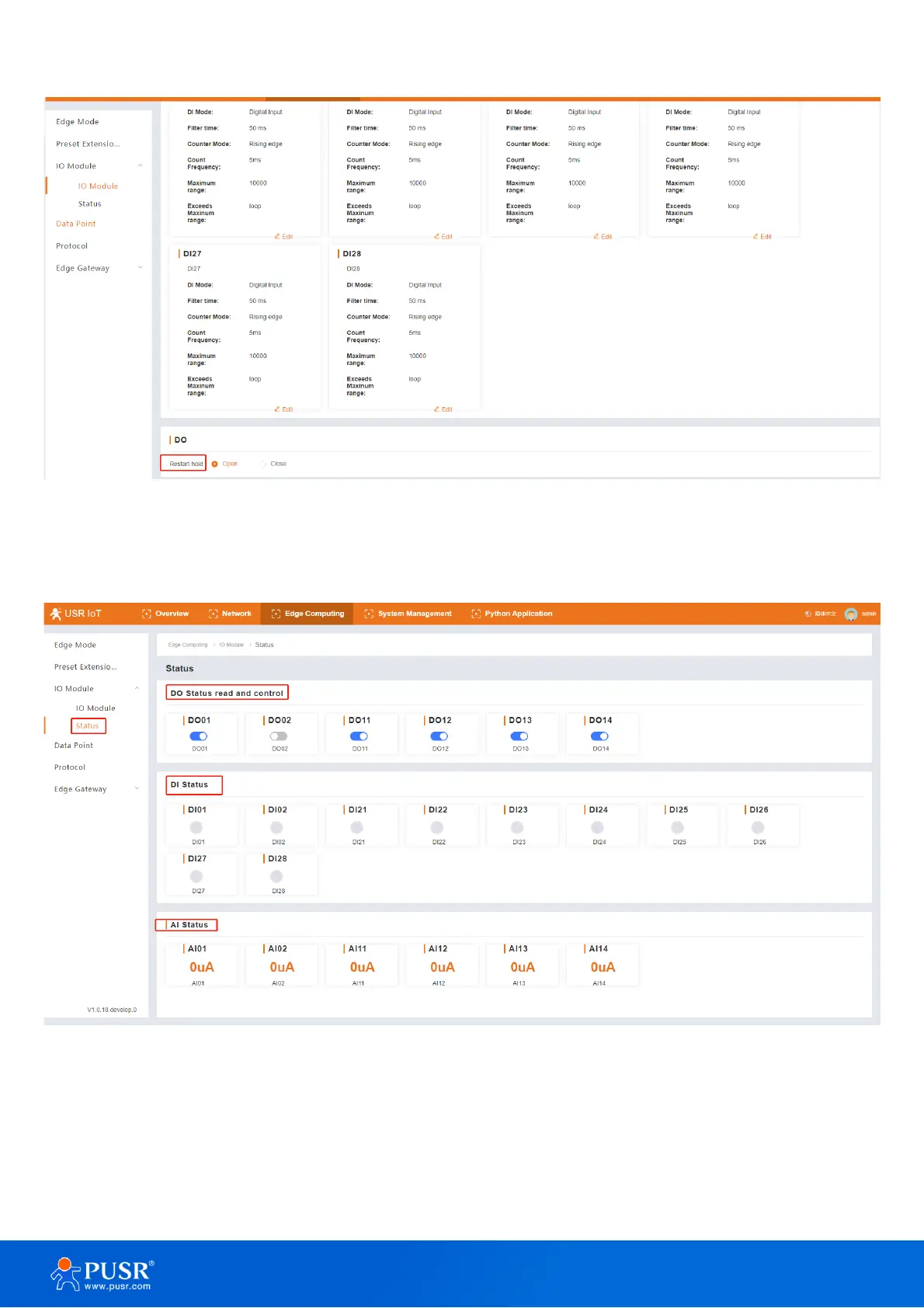Expand Edge Gateway chevron in top screenshot sidebar

point(141,268)
